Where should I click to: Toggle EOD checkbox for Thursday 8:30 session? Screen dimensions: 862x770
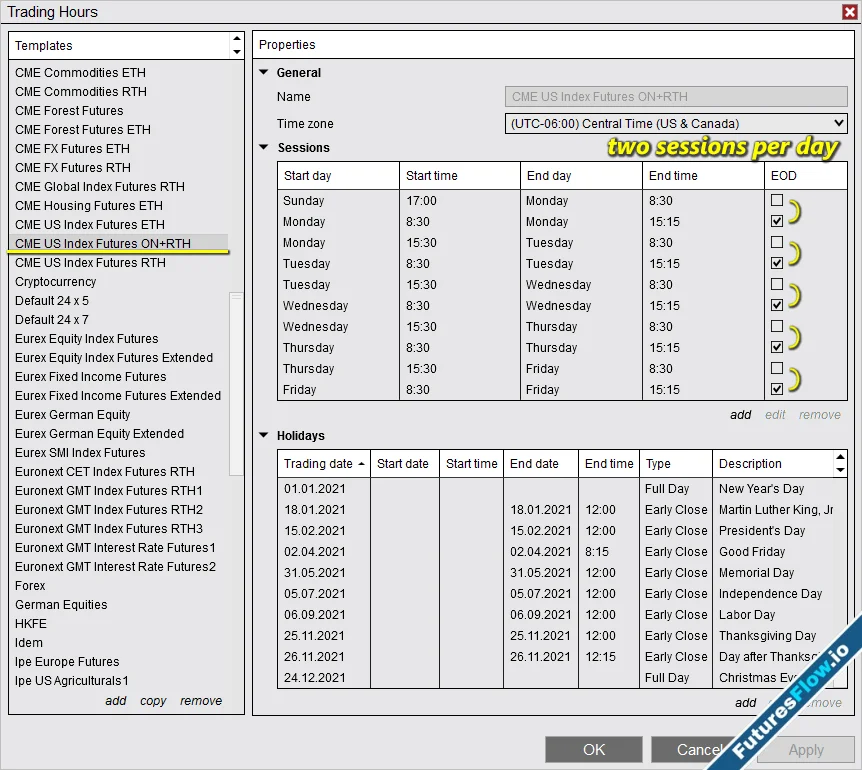(x=777, y=347)
